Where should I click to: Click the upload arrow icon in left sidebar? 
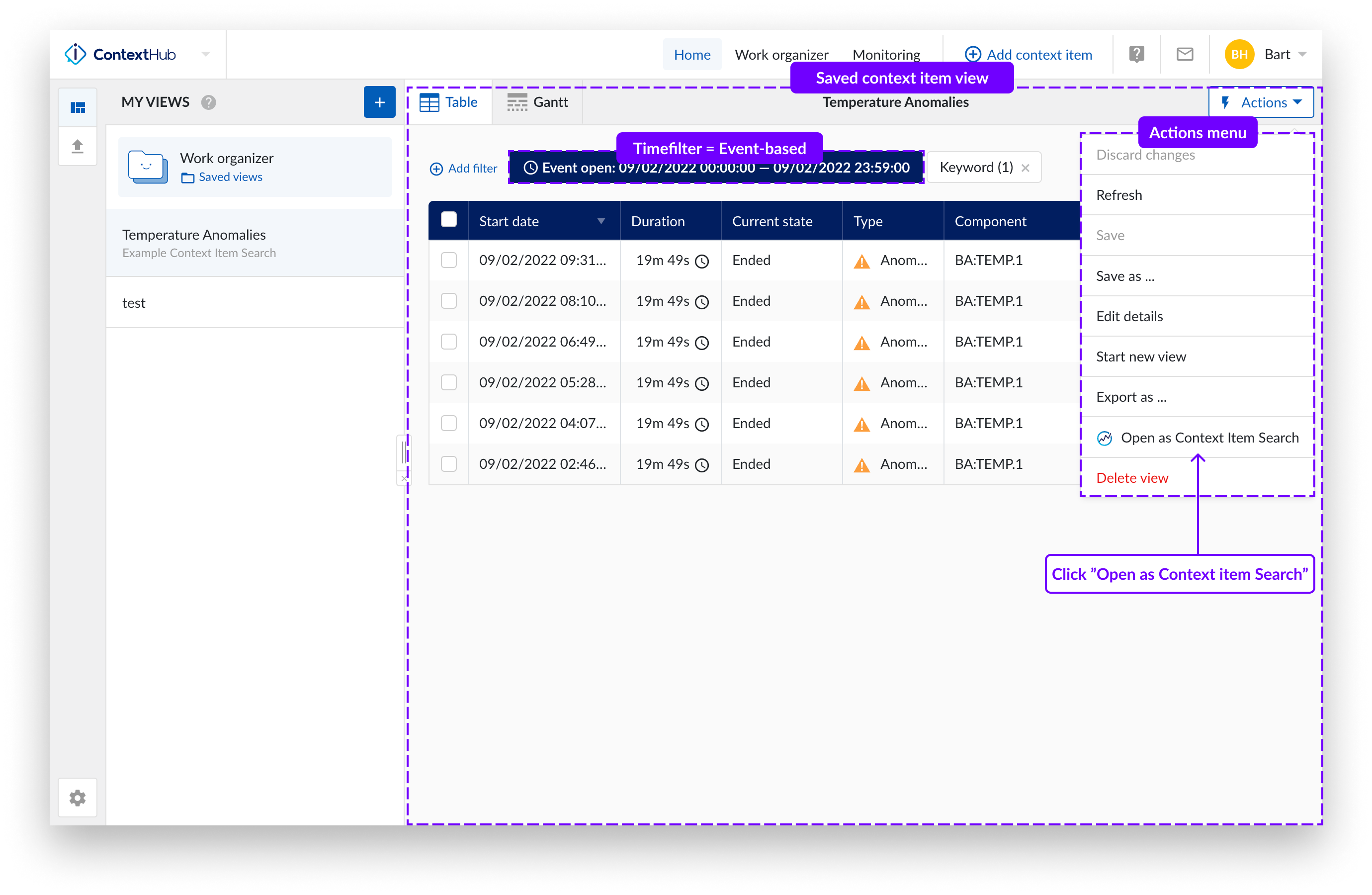point(78,146)
